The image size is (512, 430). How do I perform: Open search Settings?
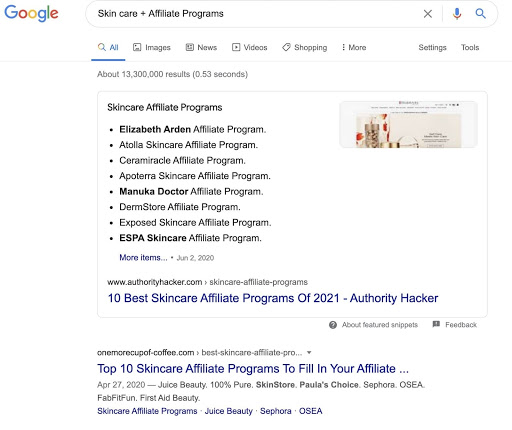click(432, 48)
